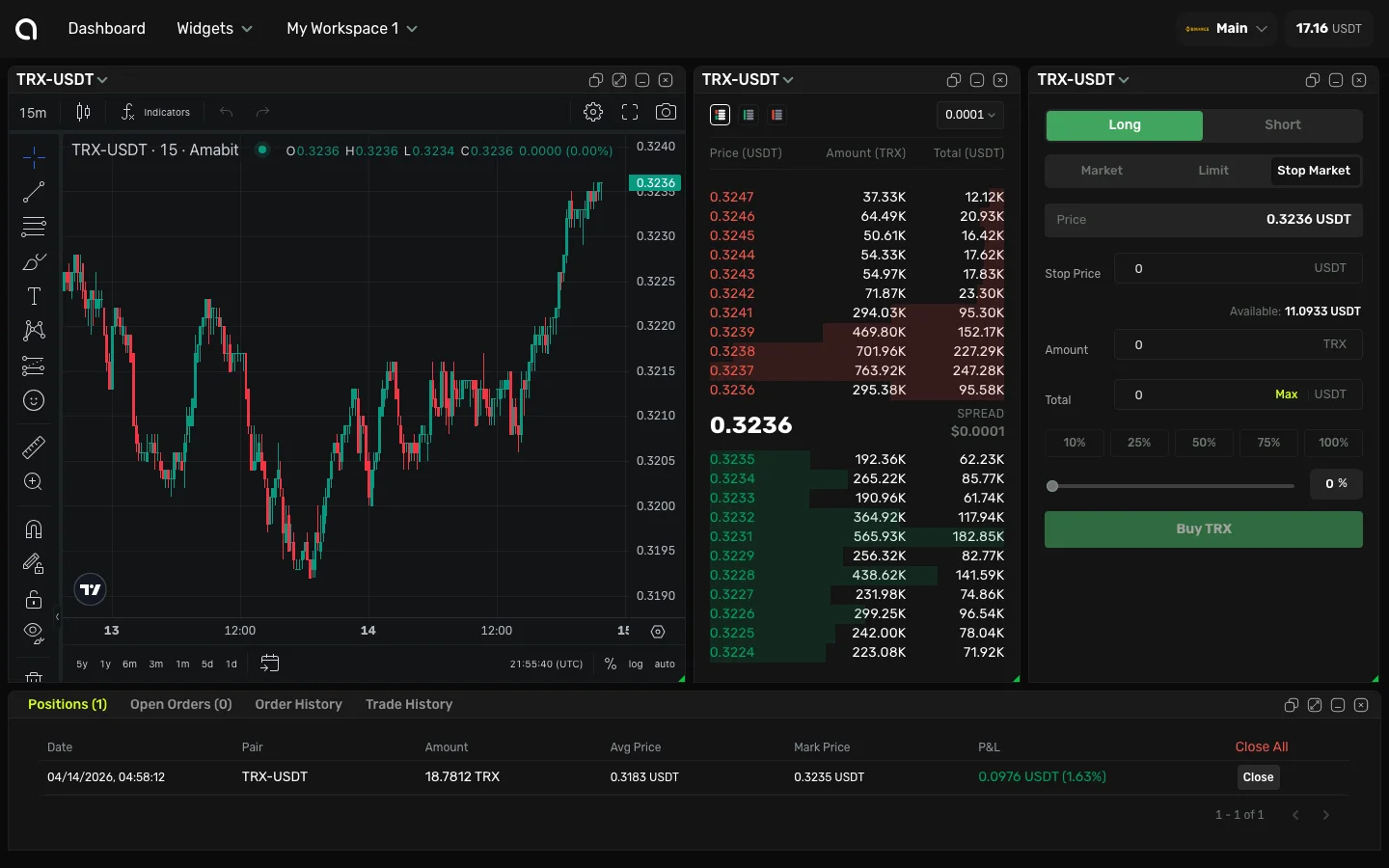Select the trend line drawing tool

click(x=34, y=192)
